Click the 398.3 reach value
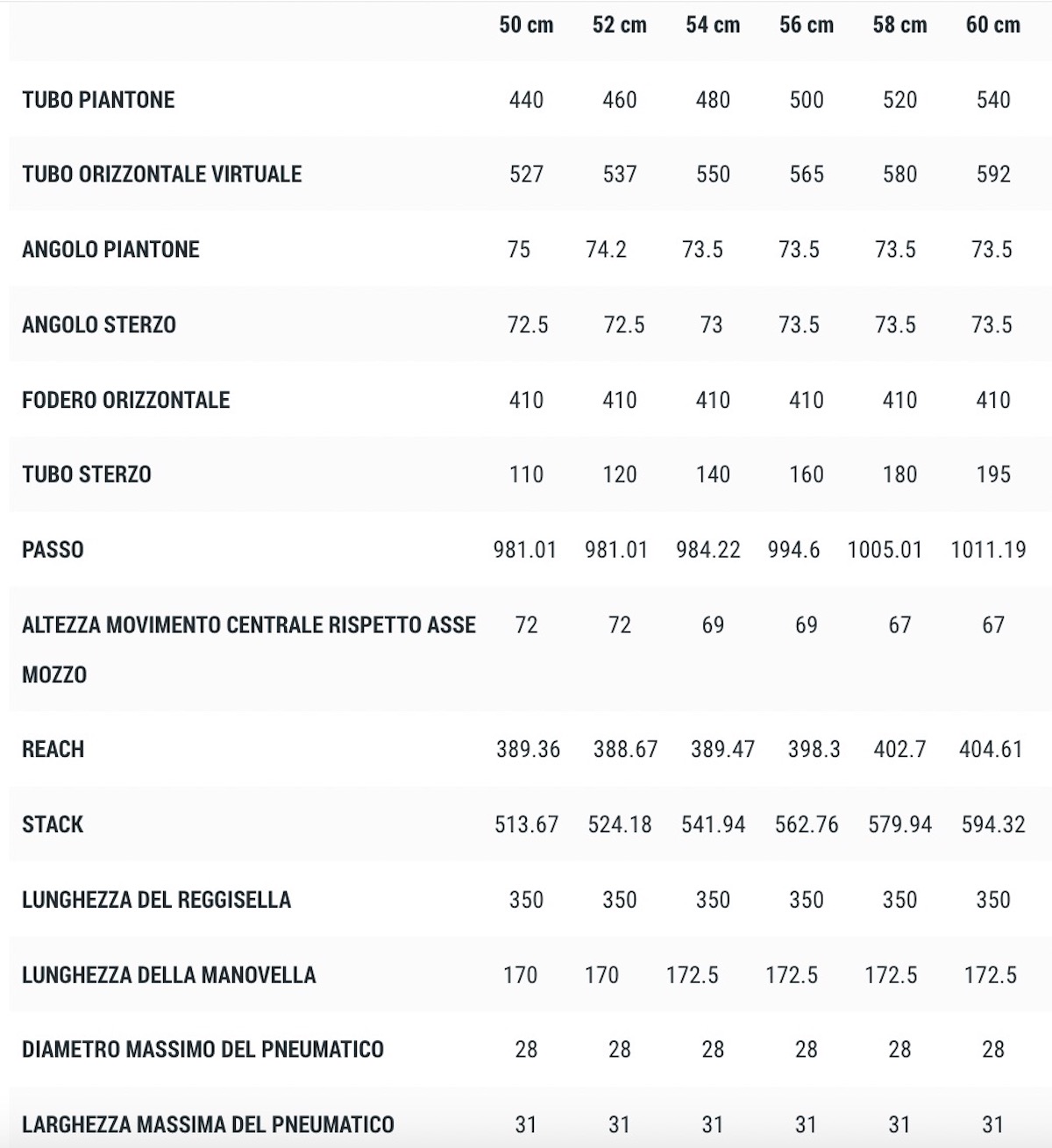Viewport: 1052px width, 1148px height. click(814, 750)
